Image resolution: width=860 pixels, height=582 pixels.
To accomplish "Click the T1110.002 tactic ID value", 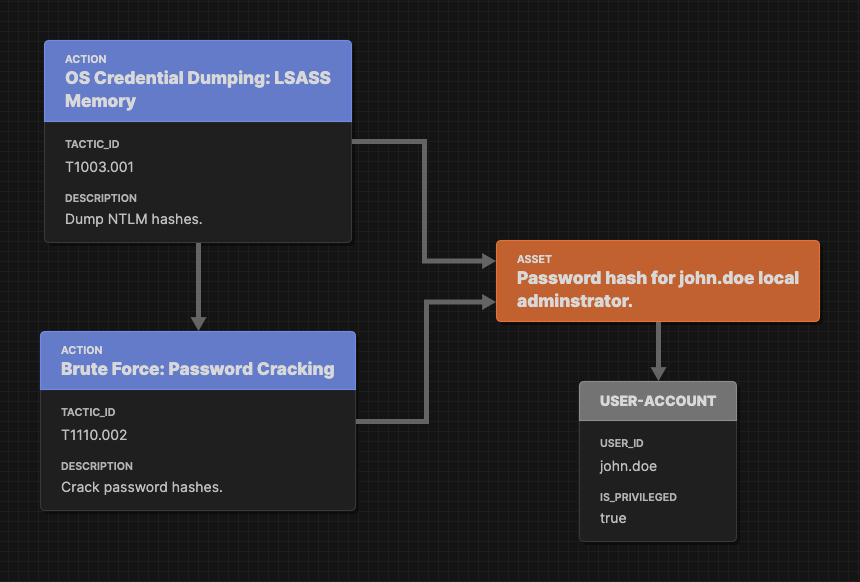I will 94,435.
